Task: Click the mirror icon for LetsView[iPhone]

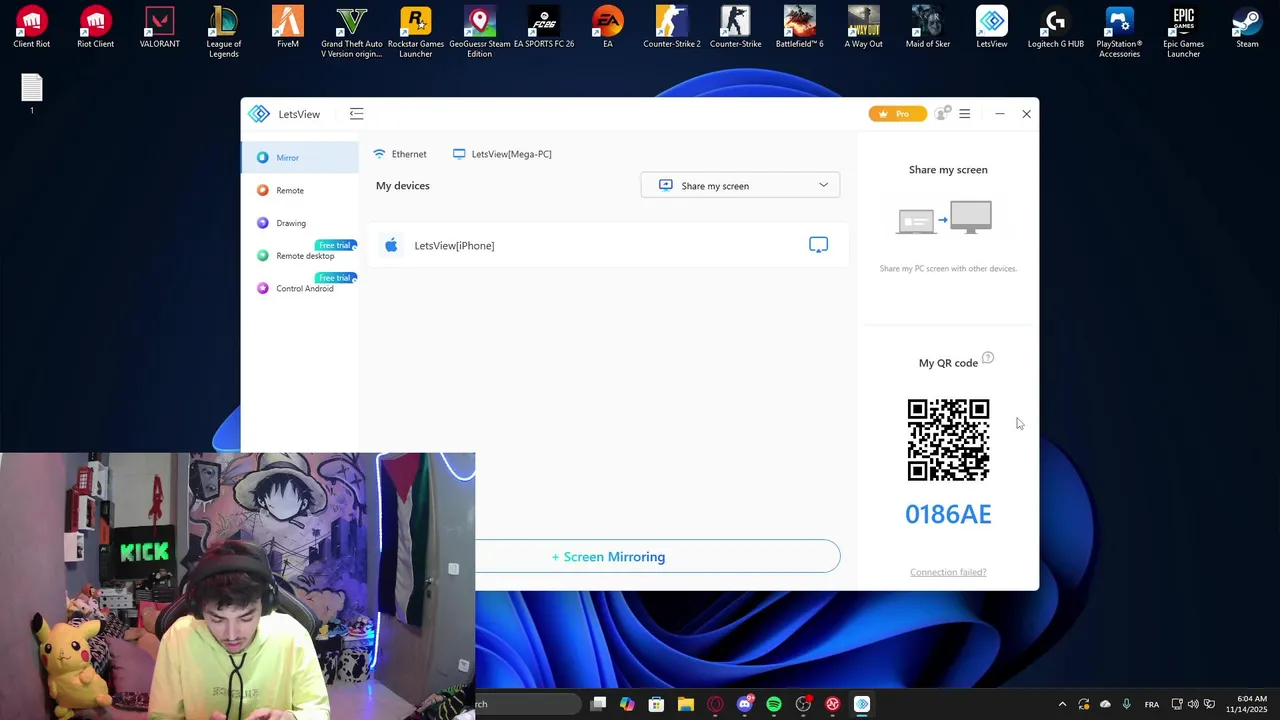Action: pyautogui.click(x=818, y=245)
